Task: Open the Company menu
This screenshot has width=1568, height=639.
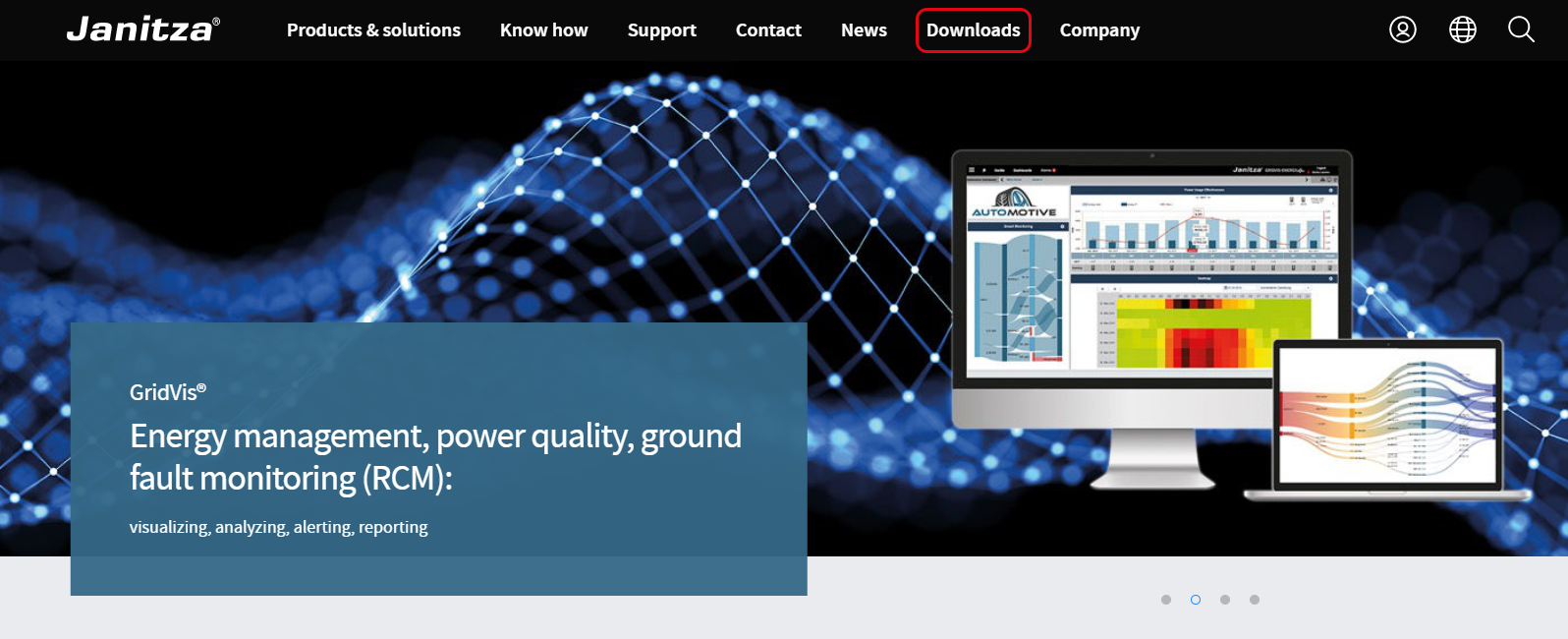Action: click(x=1099, y=30)
